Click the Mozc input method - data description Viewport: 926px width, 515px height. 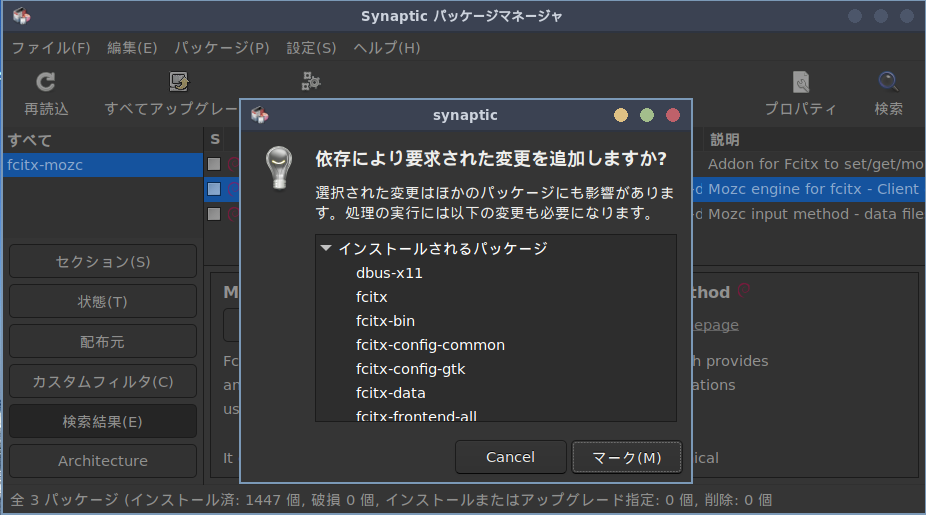[x=816, y=214]
